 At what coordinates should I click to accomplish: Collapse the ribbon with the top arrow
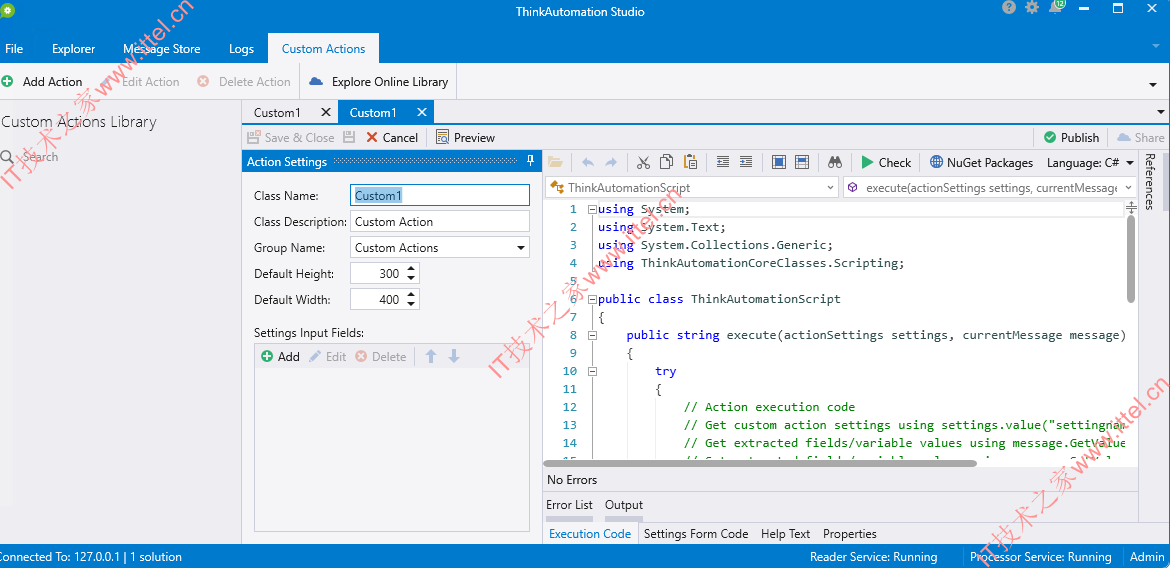tap(1155, 45)
